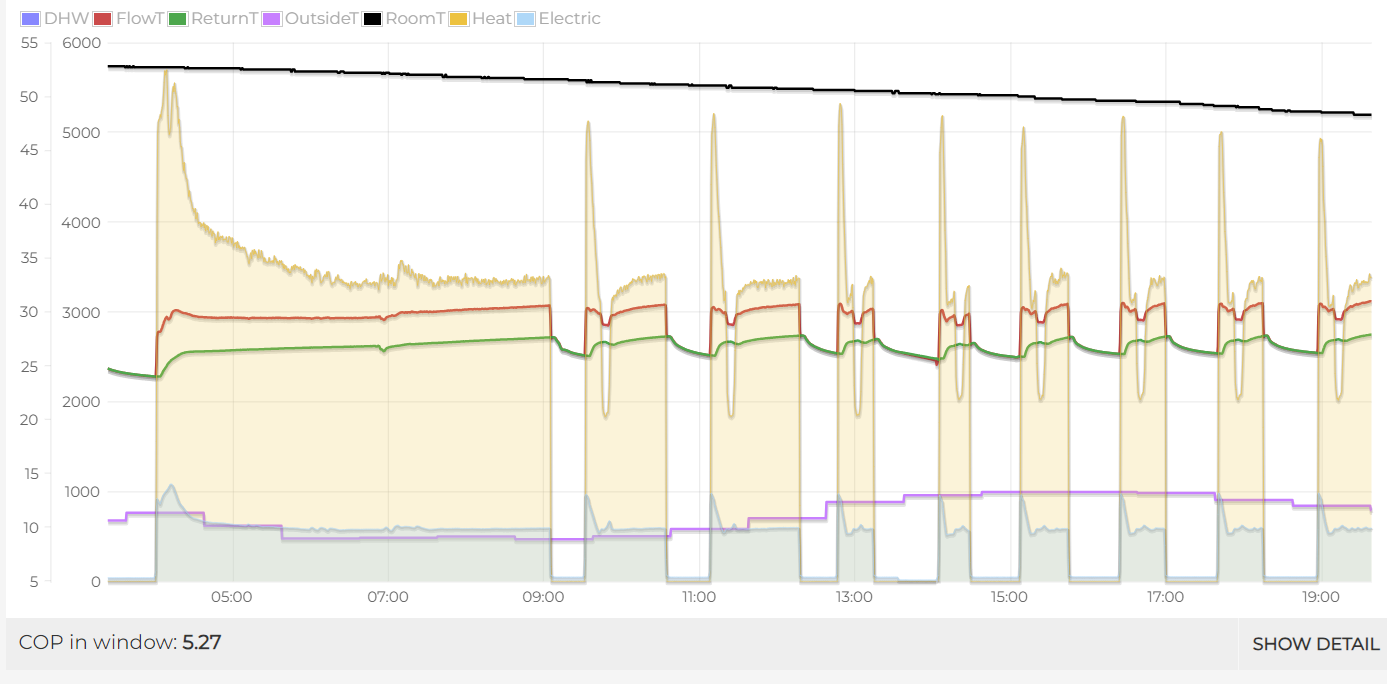Toggle the RoomT legend label
1387x684 pixels.
click(x=416, y=19)
